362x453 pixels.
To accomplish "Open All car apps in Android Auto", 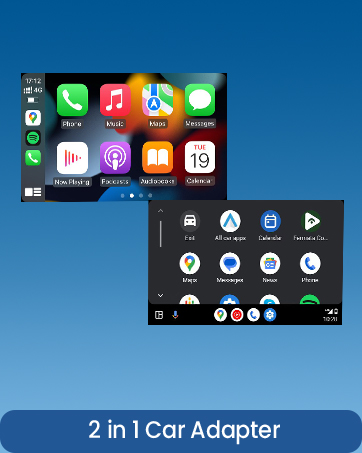I will tap(230, 221).
